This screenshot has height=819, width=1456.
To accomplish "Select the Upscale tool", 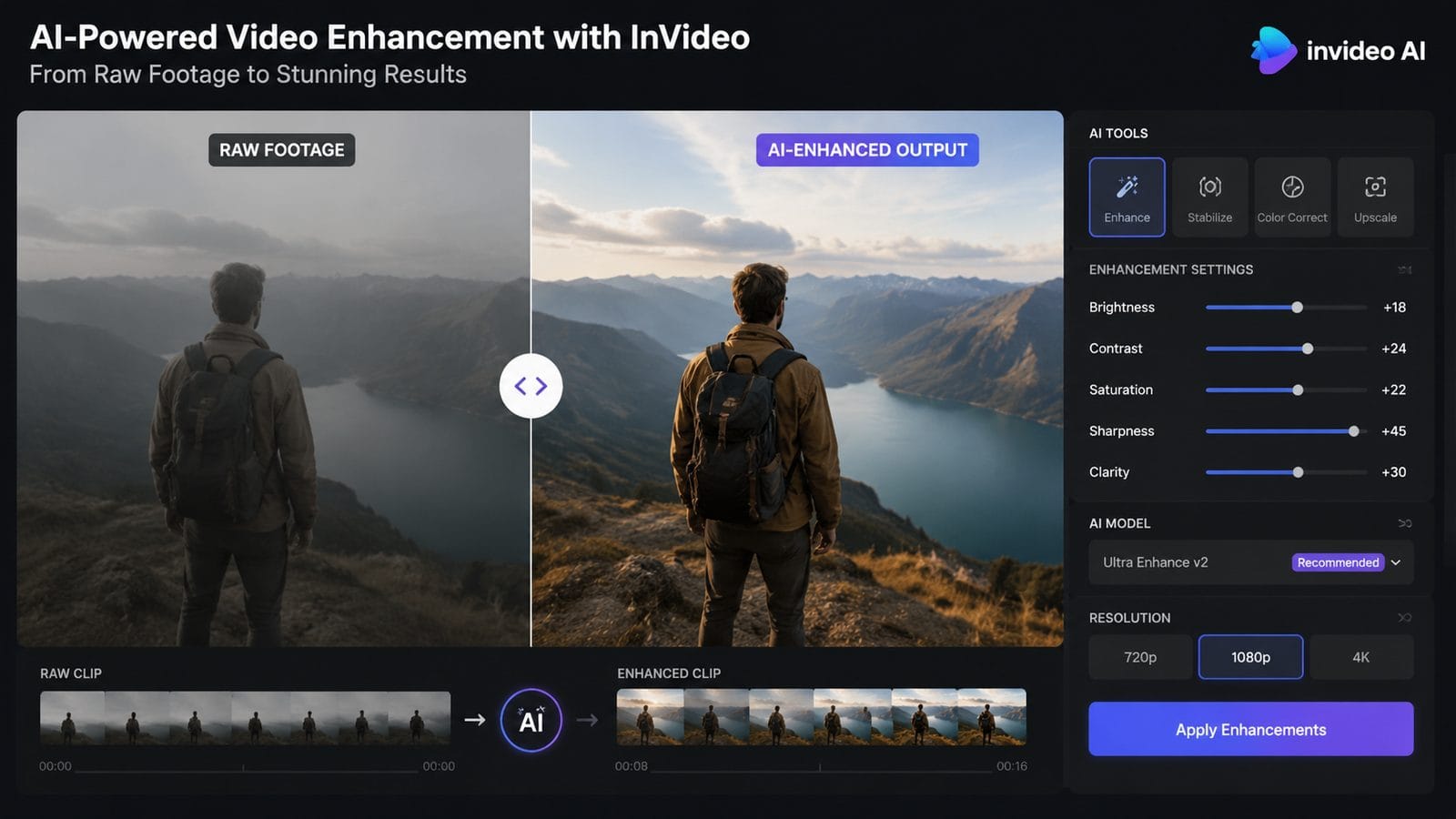I will tap(1375, 197).
